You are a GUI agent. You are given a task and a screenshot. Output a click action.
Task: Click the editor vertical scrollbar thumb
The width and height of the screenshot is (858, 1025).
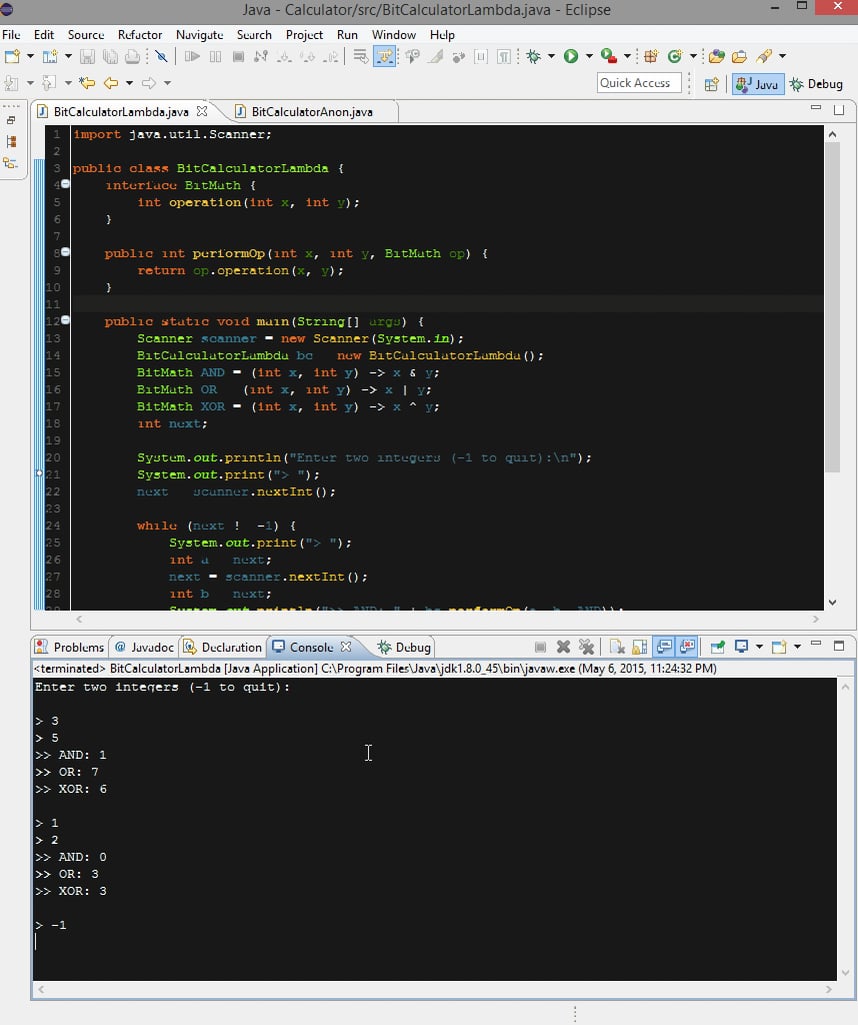tap(832, 307)
